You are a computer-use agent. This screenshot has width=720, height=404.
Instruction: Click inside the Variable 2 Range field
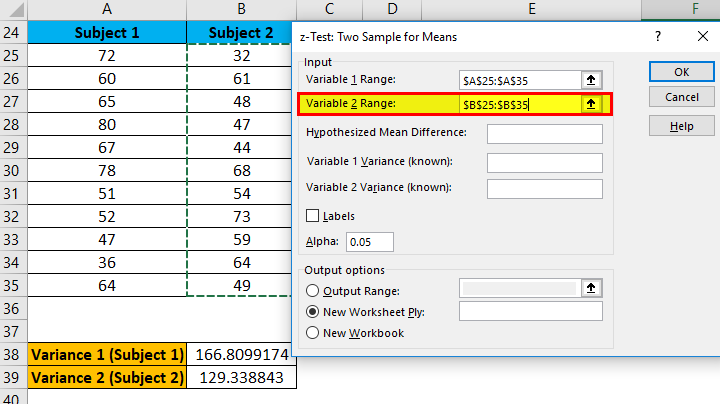[520, 104]
